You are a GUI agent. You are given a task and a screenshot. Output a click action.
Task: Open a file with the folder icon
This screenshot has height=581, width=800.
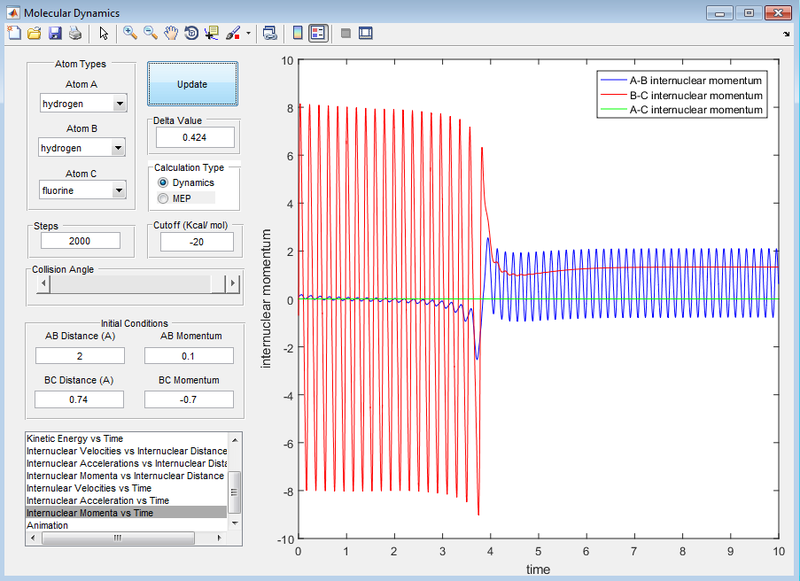34,33
